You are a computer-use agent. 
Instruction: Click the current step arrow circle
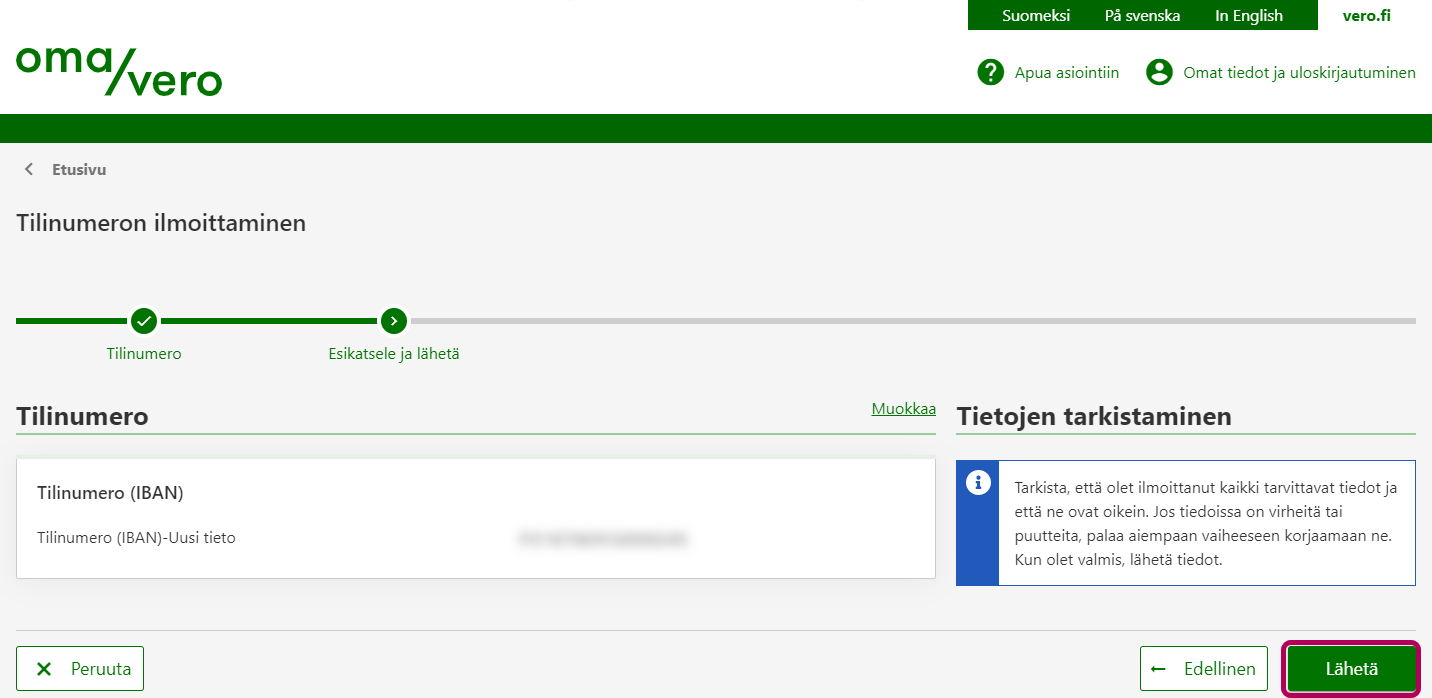point(394,321)
